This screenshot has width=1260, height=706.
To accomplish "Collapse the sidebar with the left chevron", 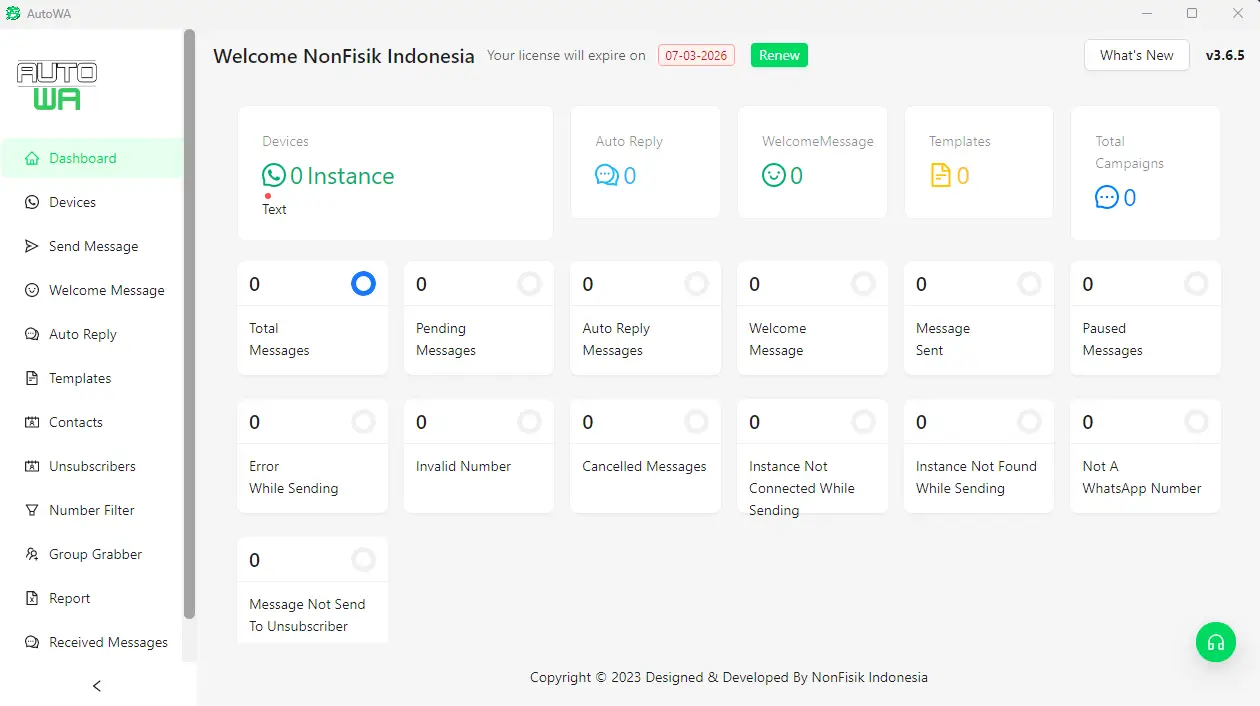I will tap(97, 686).
